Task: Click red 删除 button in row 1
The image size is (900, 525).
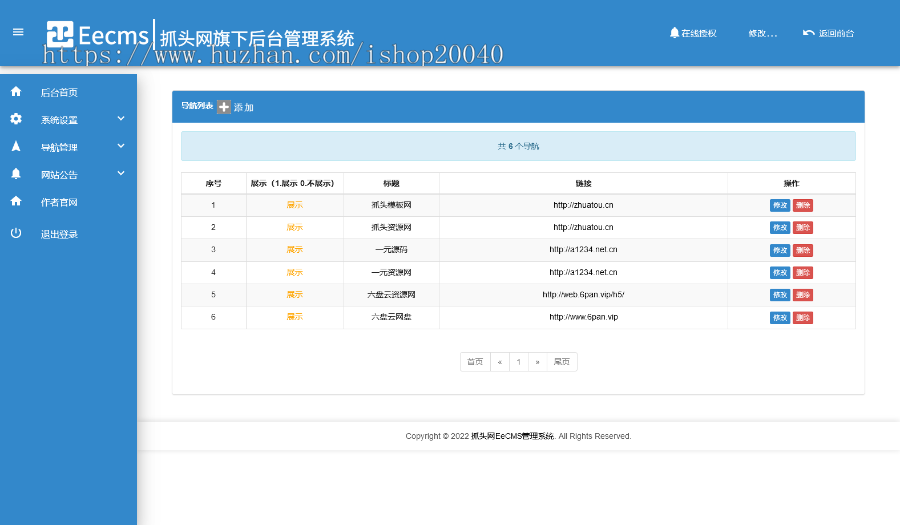Action: click(802, 205)
